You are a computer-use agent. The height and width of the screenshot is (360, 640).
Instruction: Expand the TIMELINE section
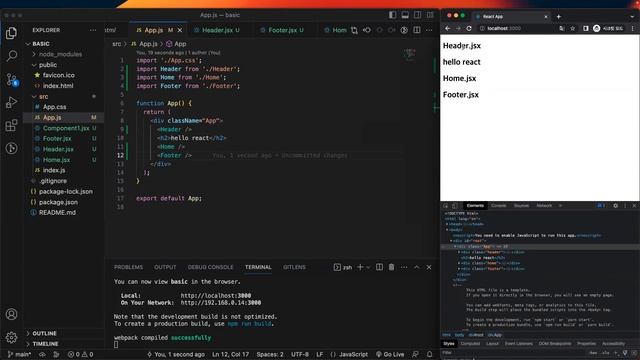(45, 344)
